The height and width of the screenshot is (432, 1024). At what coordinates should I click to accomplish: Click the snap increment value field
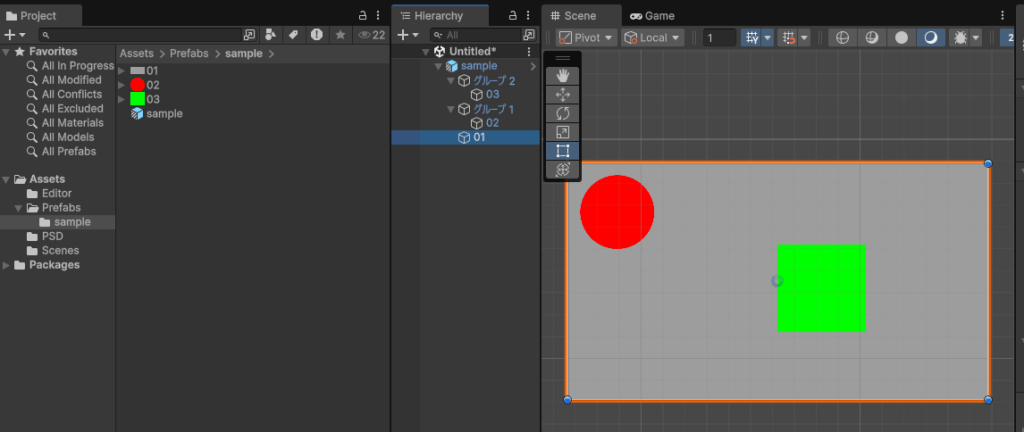[x=720, y=38]
